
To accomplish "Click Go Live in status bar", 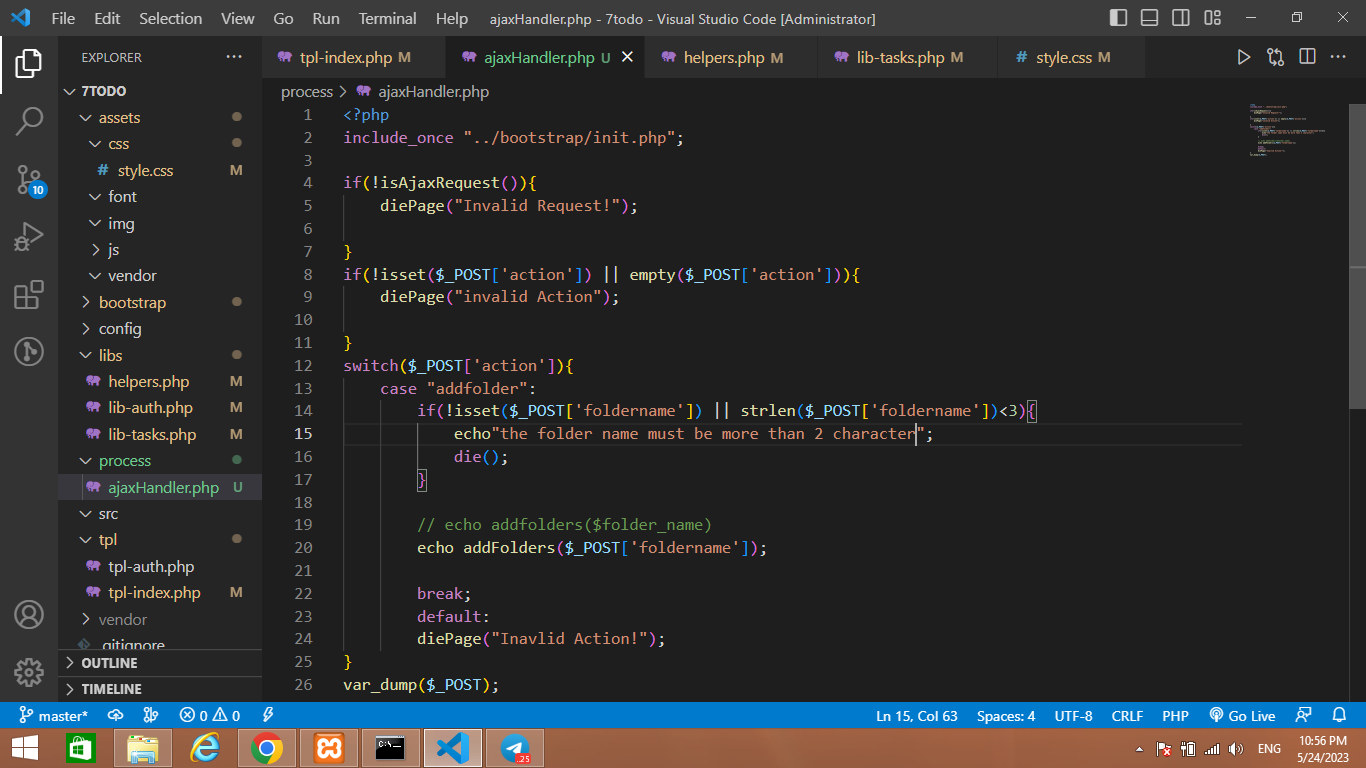I will (1243, 715).
